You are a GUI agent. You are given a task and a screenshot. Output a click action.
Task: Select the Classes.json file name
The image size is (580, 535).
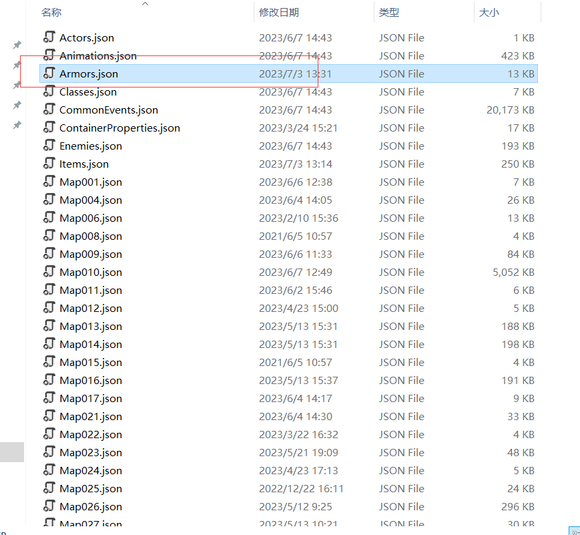click(88, 92)
